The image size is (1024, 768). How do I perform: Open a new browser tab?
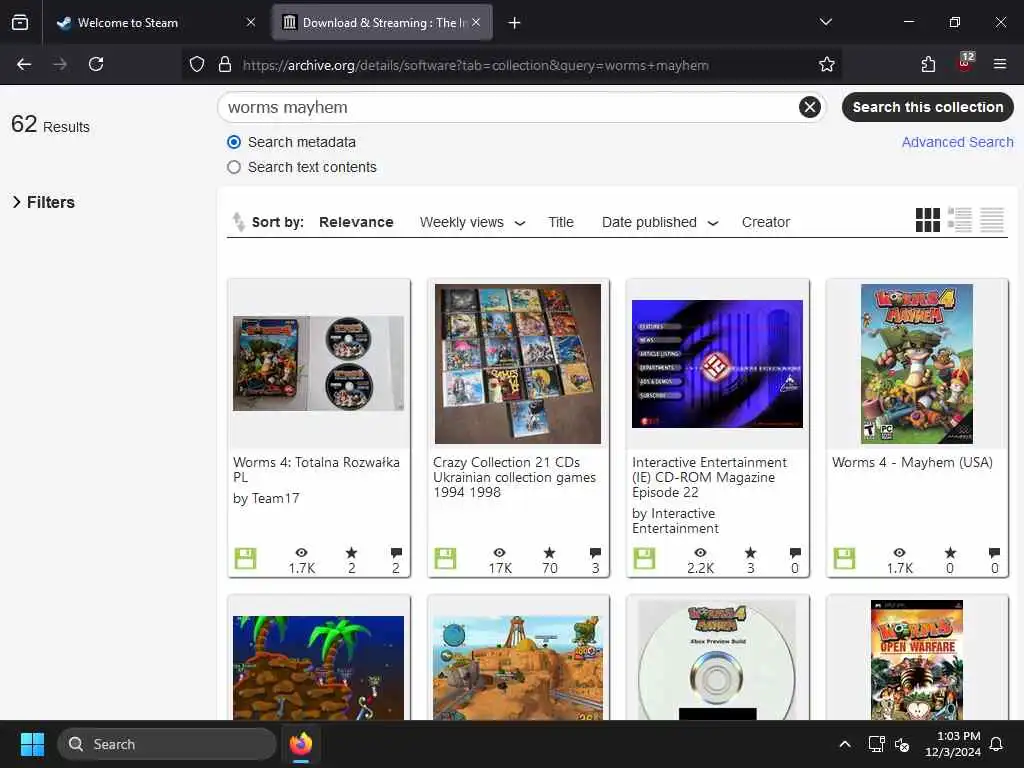514,23
